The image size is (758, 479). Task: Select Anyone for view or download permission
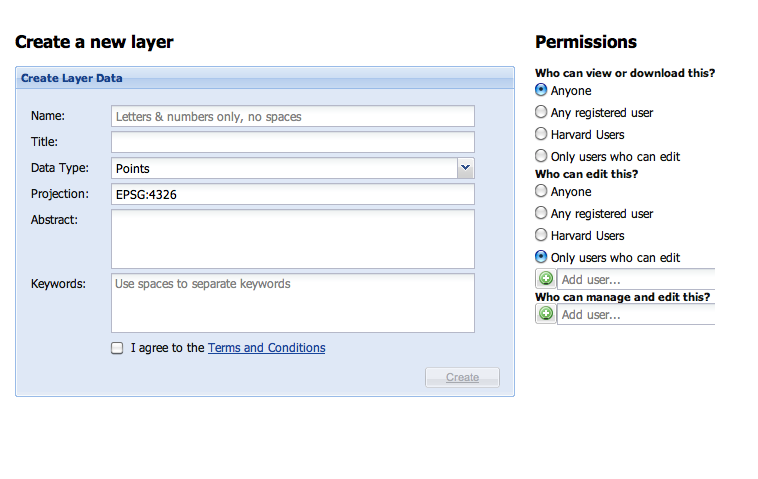[x=542, y=90]
